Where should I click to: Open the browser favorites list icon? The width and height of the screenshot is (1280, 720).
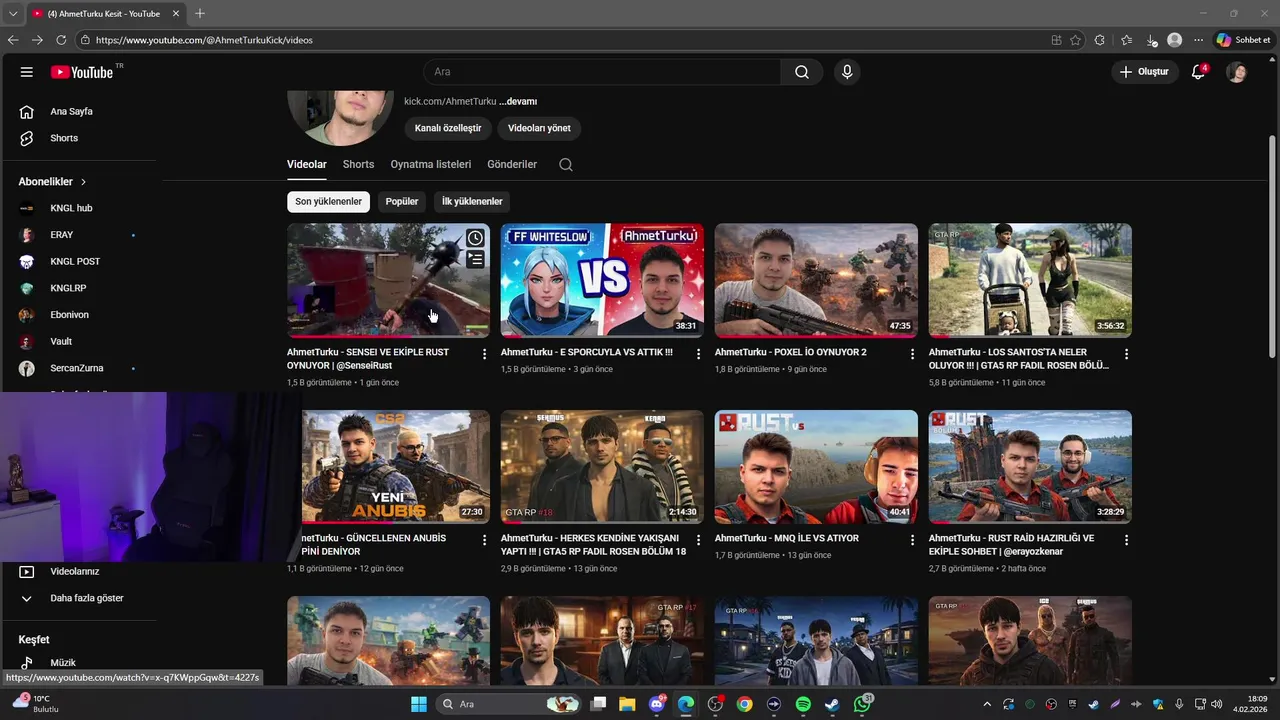tap(1126, 40)
